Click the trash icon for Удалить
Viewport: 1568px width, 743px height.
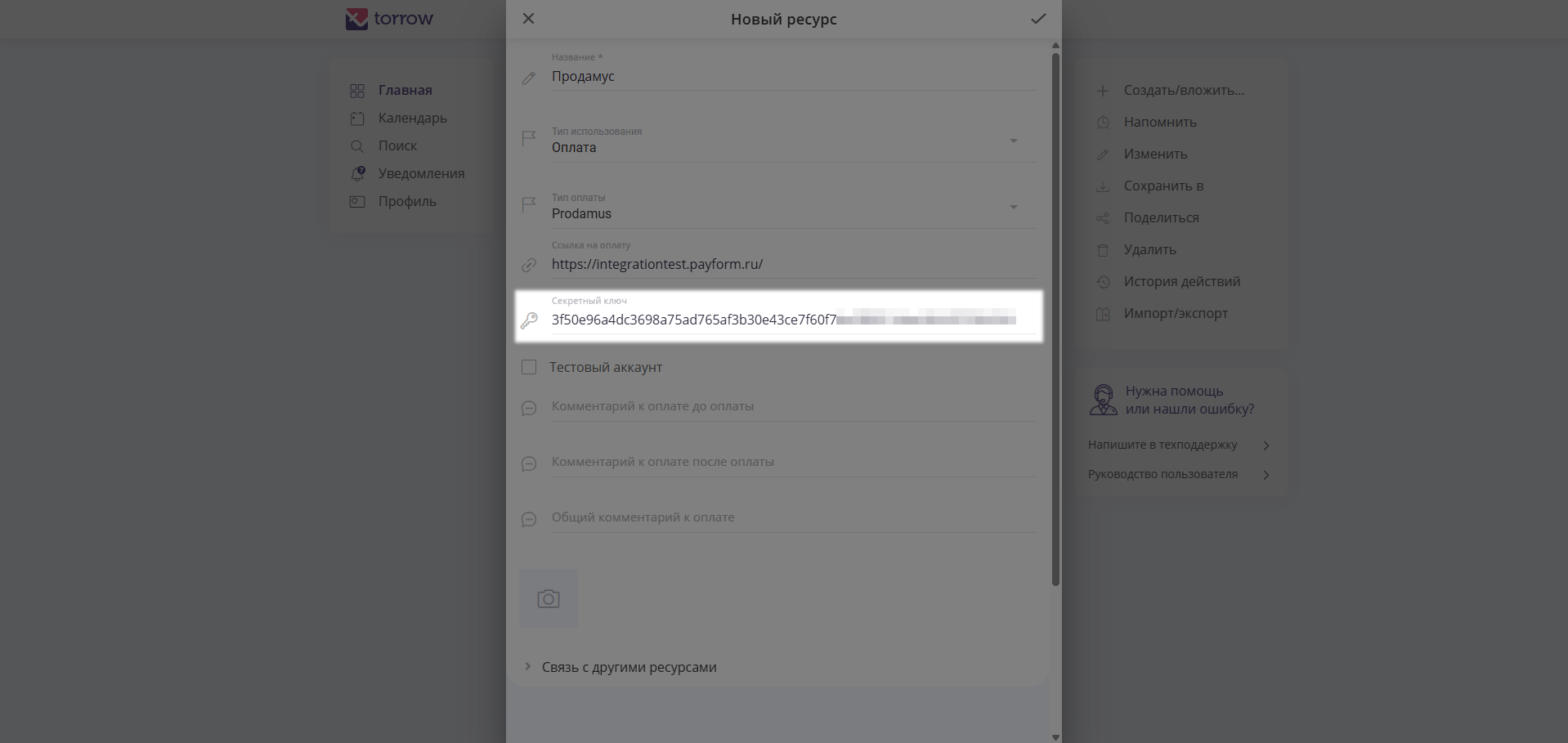(1103, 250)
